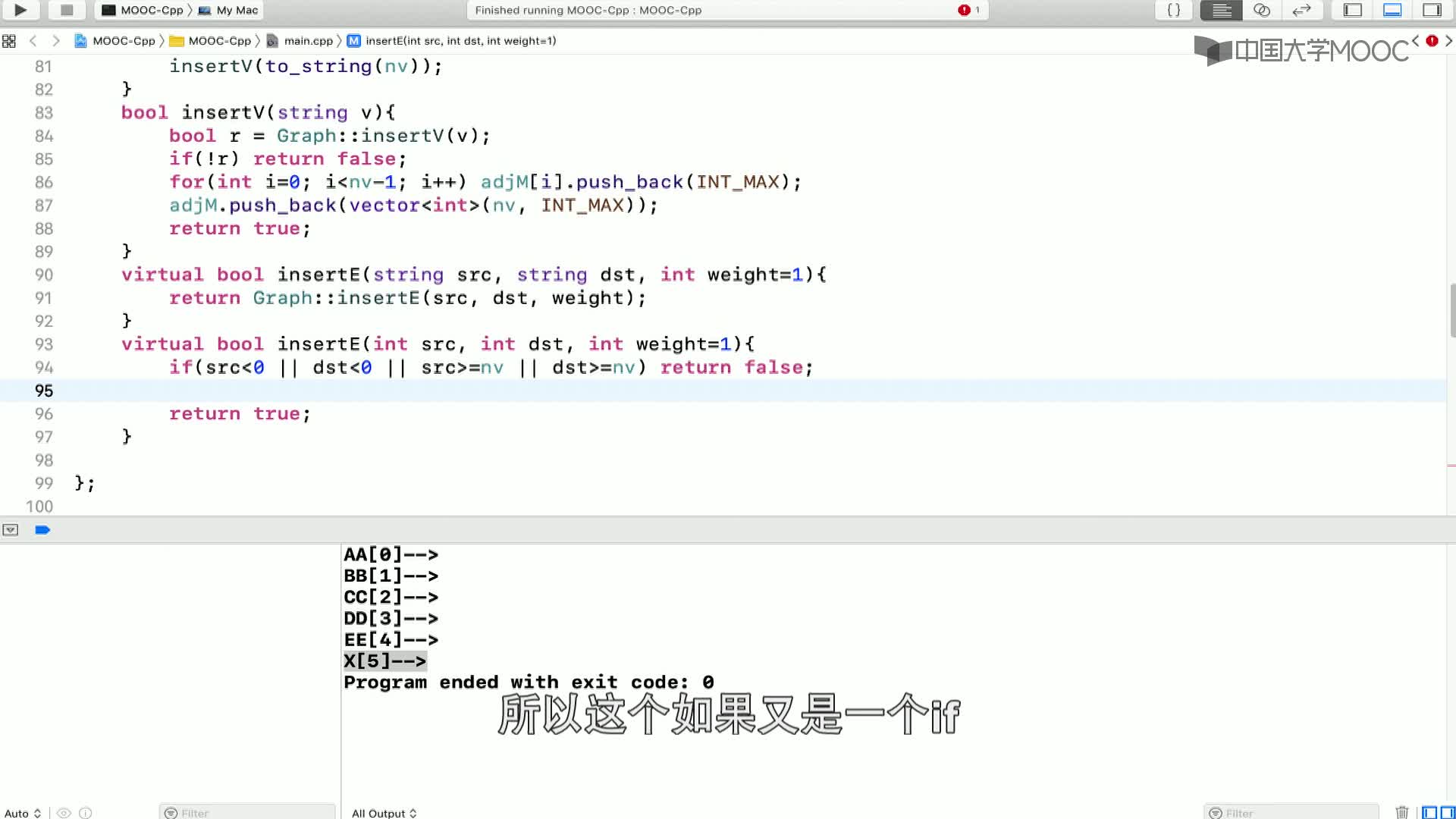
Task: Jump to previous issue arrow
Action: tap(1415, 41)
